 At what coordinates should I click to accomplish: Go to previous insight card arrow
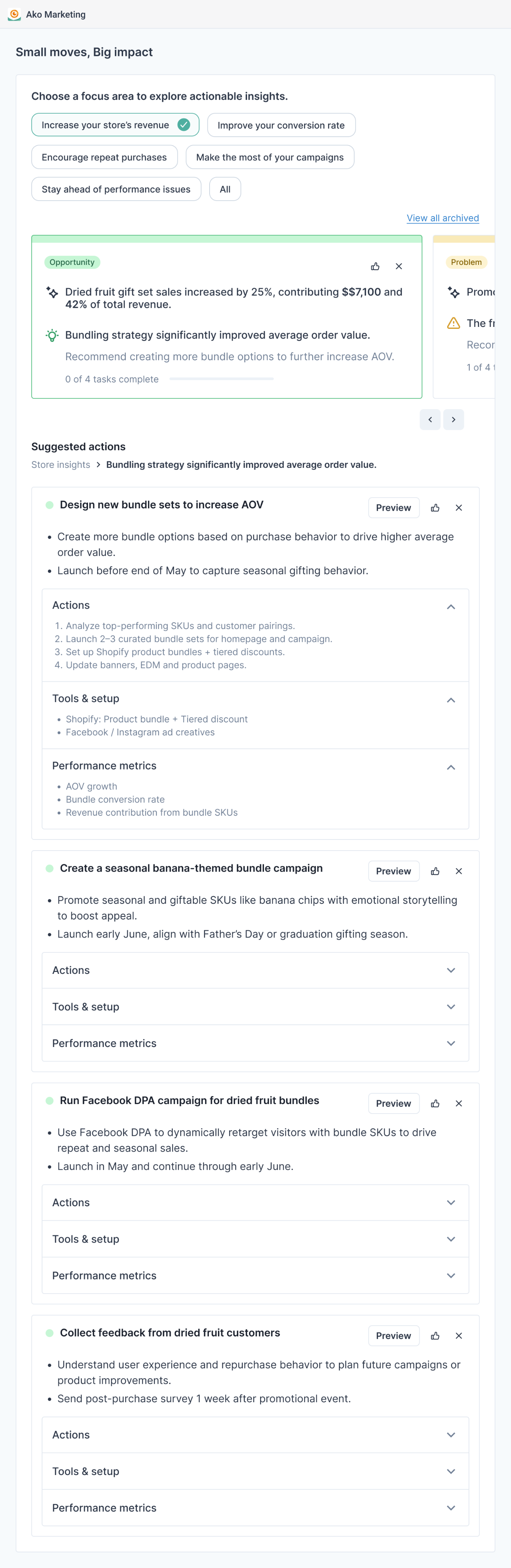[430, 420]
